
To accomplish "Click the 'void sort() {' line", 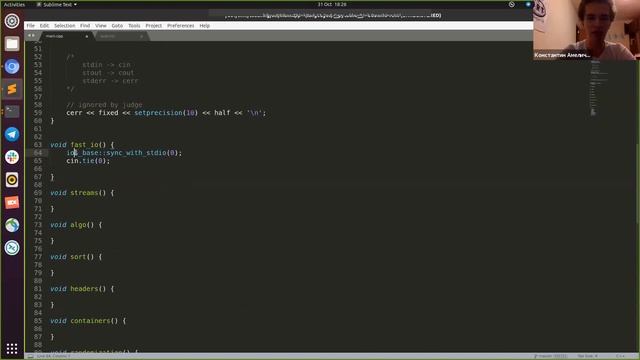I will 76,257.
